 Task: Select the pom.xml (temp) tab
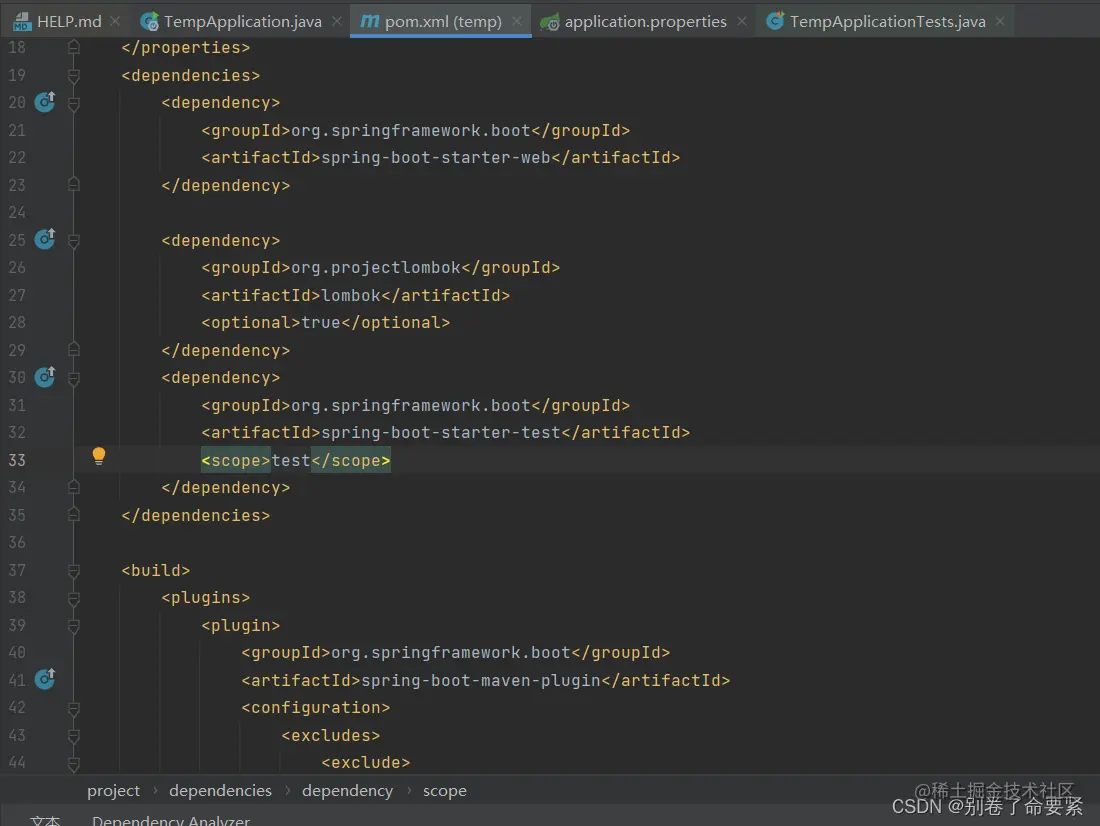click(x=443, y=21)
